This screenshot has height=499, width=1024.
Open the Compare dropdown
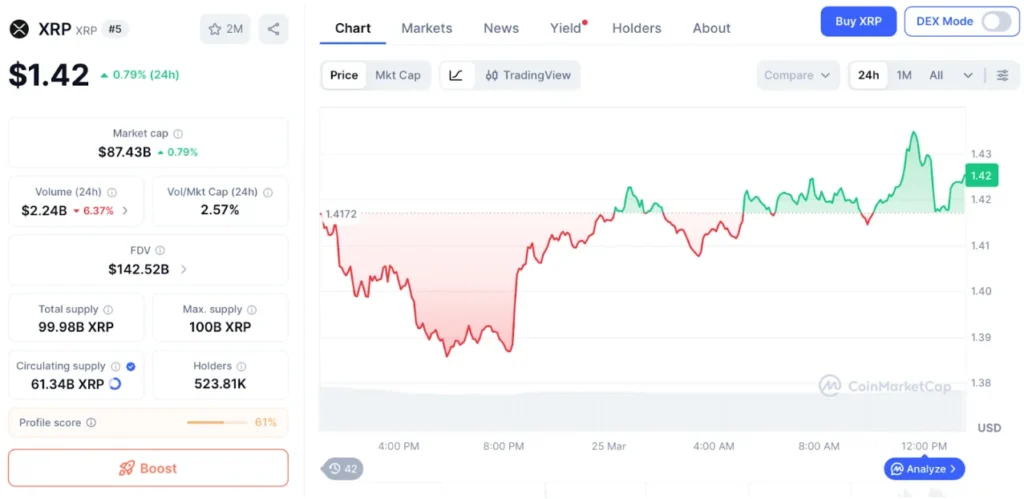coord(797,75)
